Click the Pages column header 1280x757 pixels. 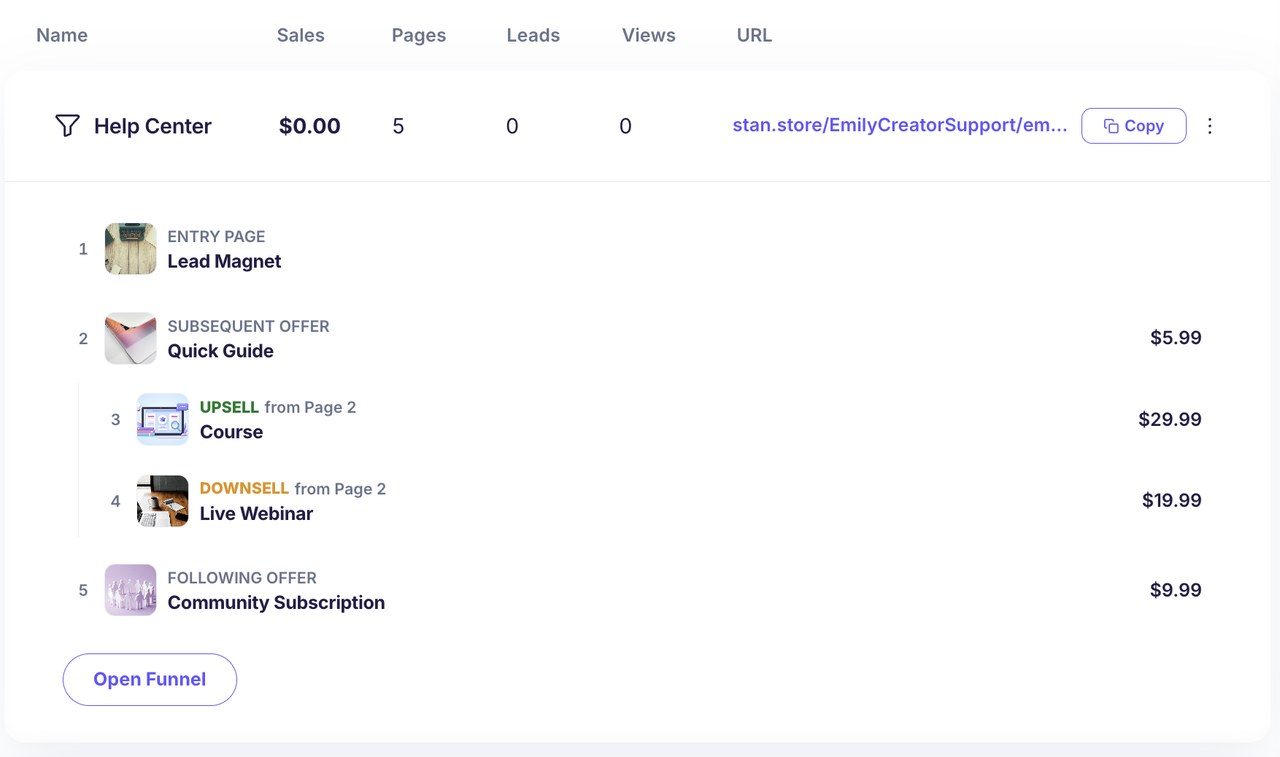pos(419,35)
